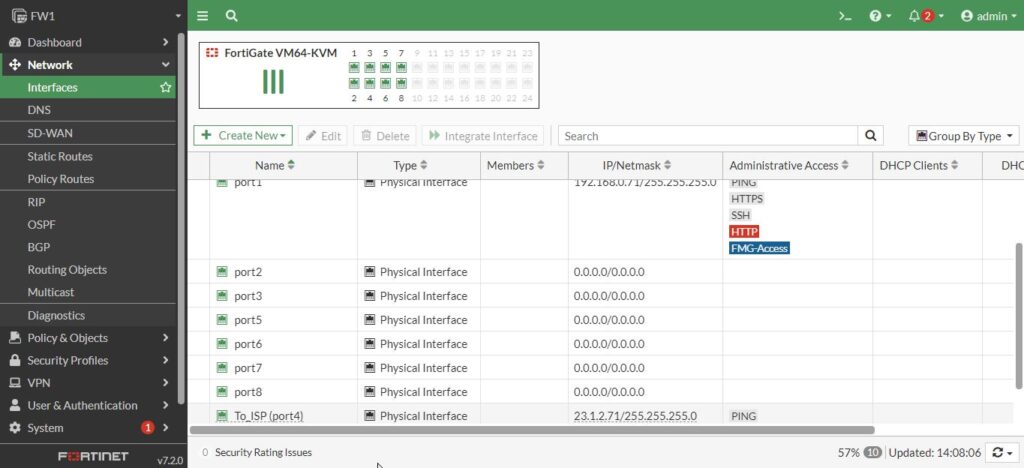Screen dimensions: 1024x468
Task: Click the search magnifier button beside Search field
Action: coord(871,136)
